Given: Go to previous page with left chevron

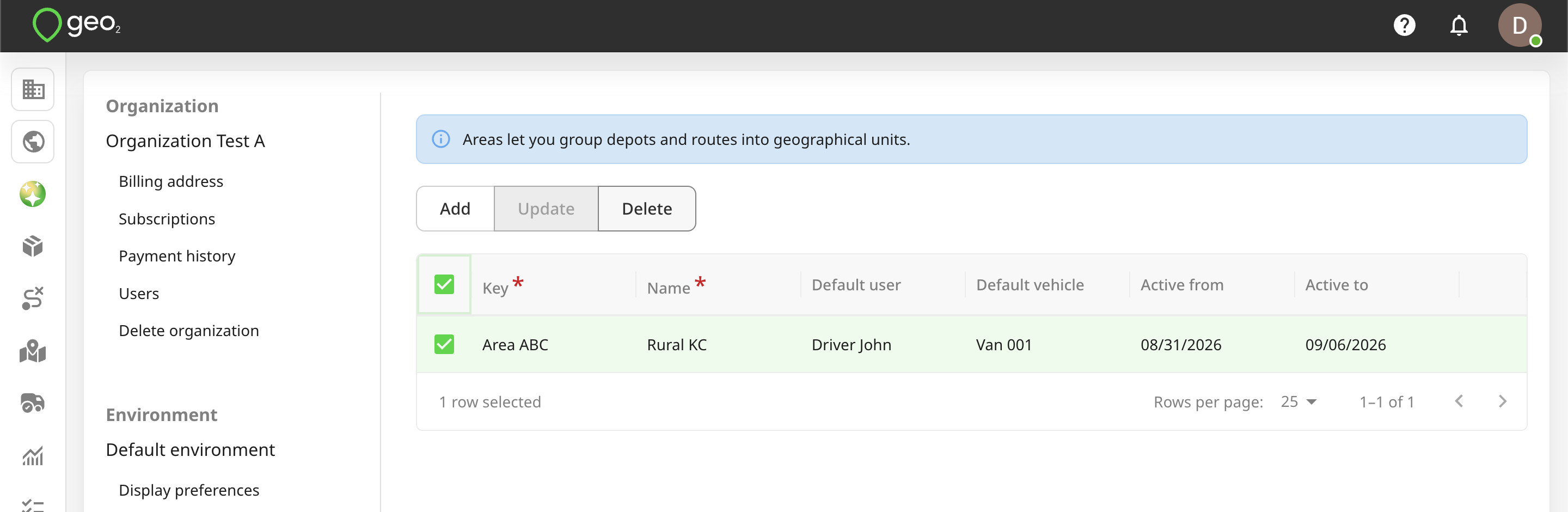Looking at the screenshot, I should tap(1459, 402).
